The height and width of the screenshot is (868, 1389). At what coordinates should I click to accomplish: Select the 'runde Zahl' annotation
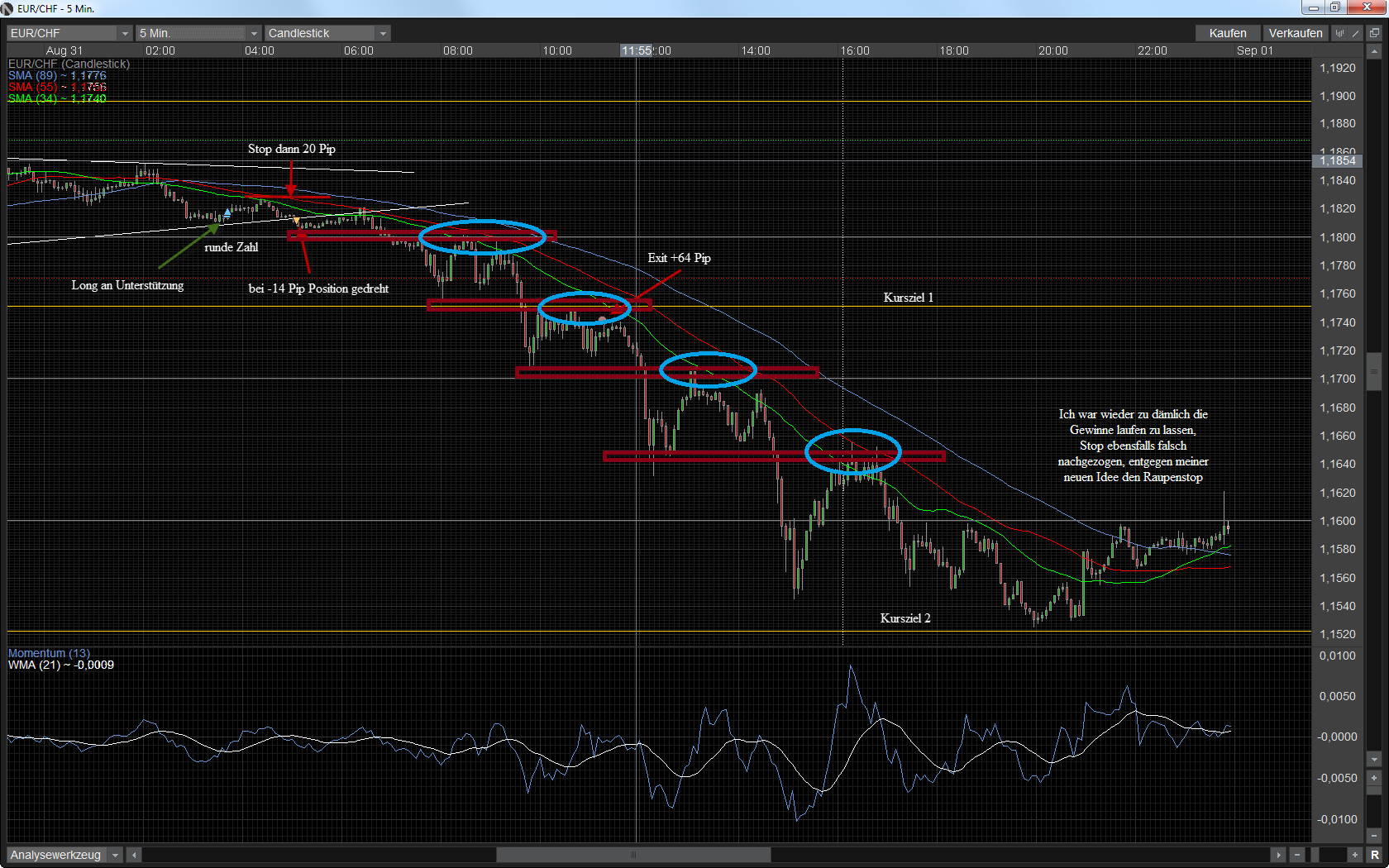click(x=231, y=247)
